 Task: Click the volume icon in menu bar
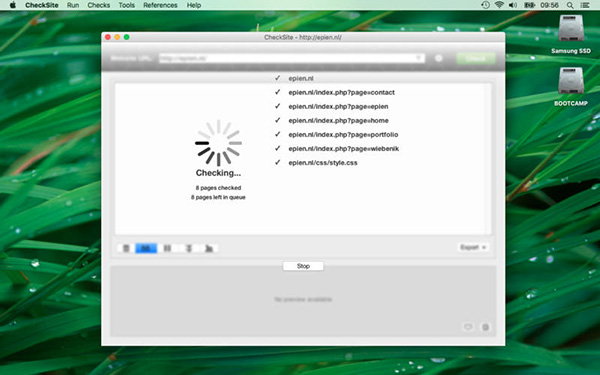click(513, 5)
